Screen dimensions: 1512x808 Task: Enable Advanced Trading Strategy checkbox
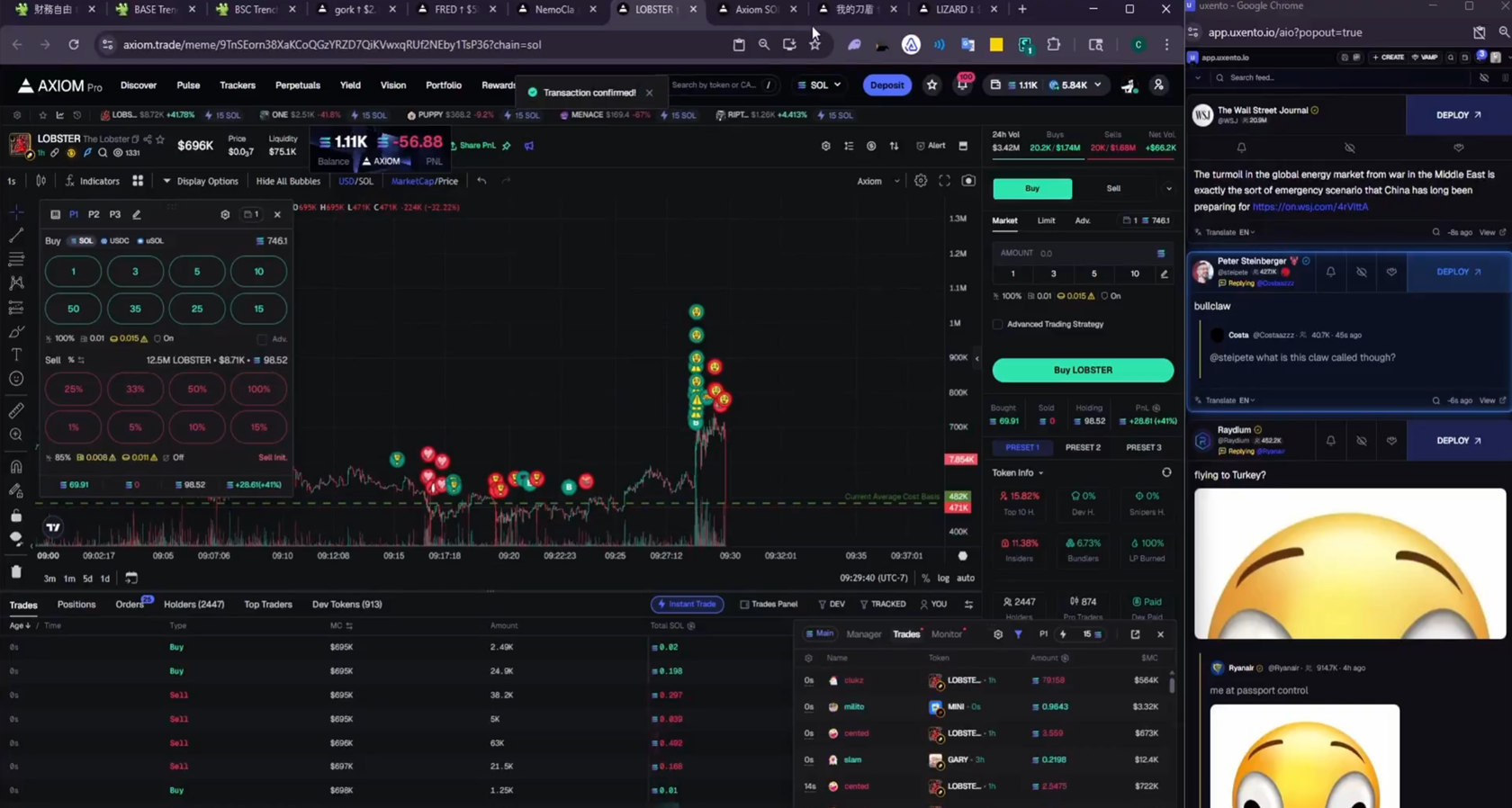(x=997, y=324)
